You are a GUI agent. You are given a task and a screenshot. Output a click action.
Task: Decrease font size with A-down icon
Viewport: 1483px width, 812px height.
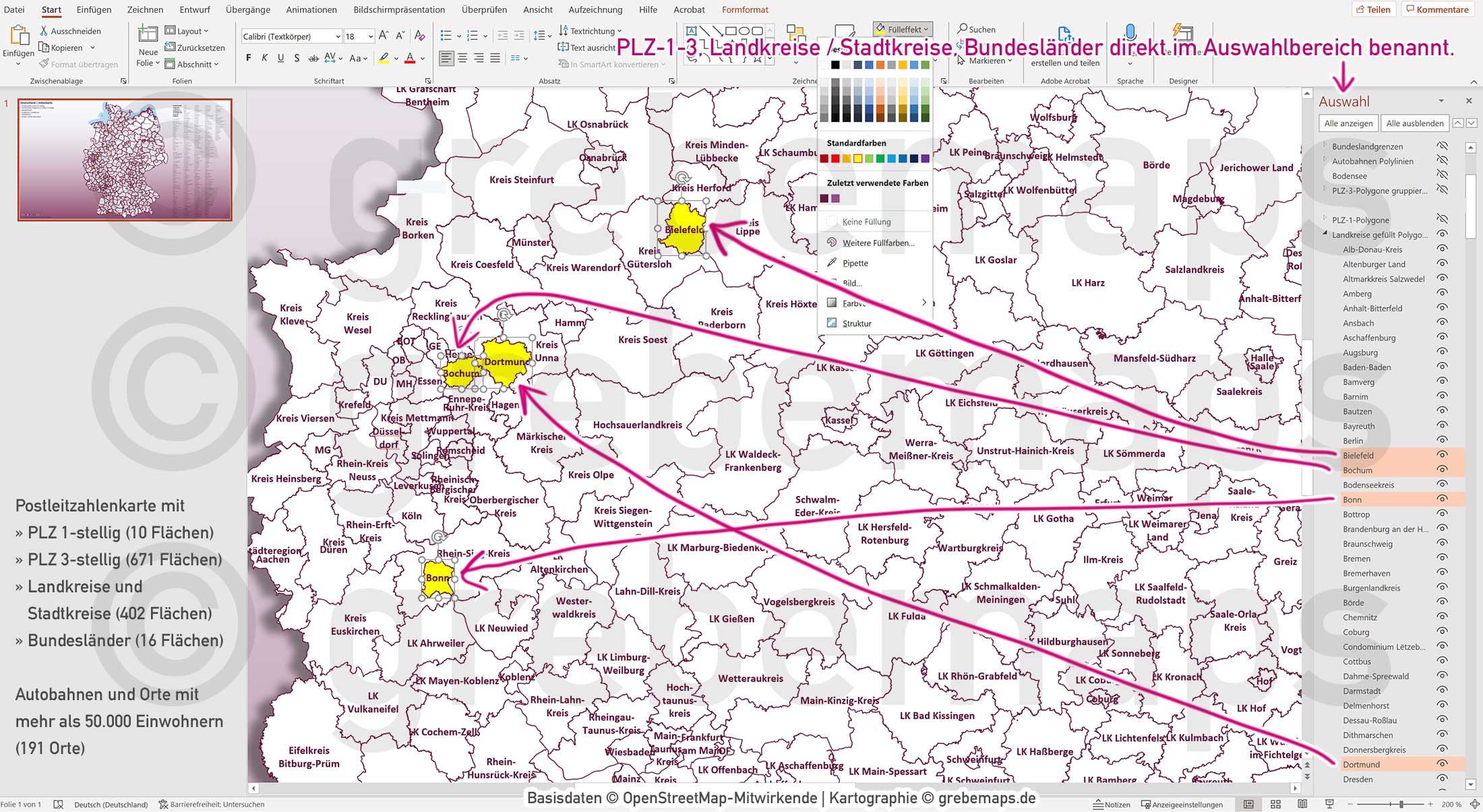point(400,35)
